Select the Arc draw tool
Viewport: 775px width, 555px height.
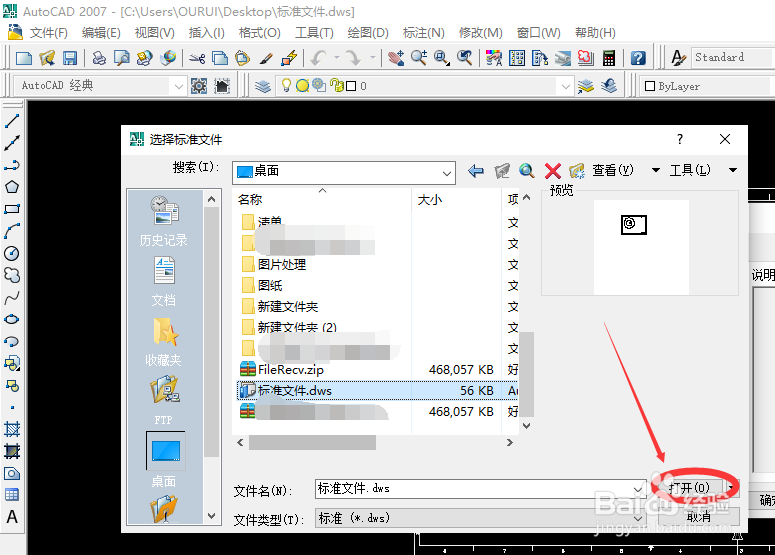(x=12, y=231)
